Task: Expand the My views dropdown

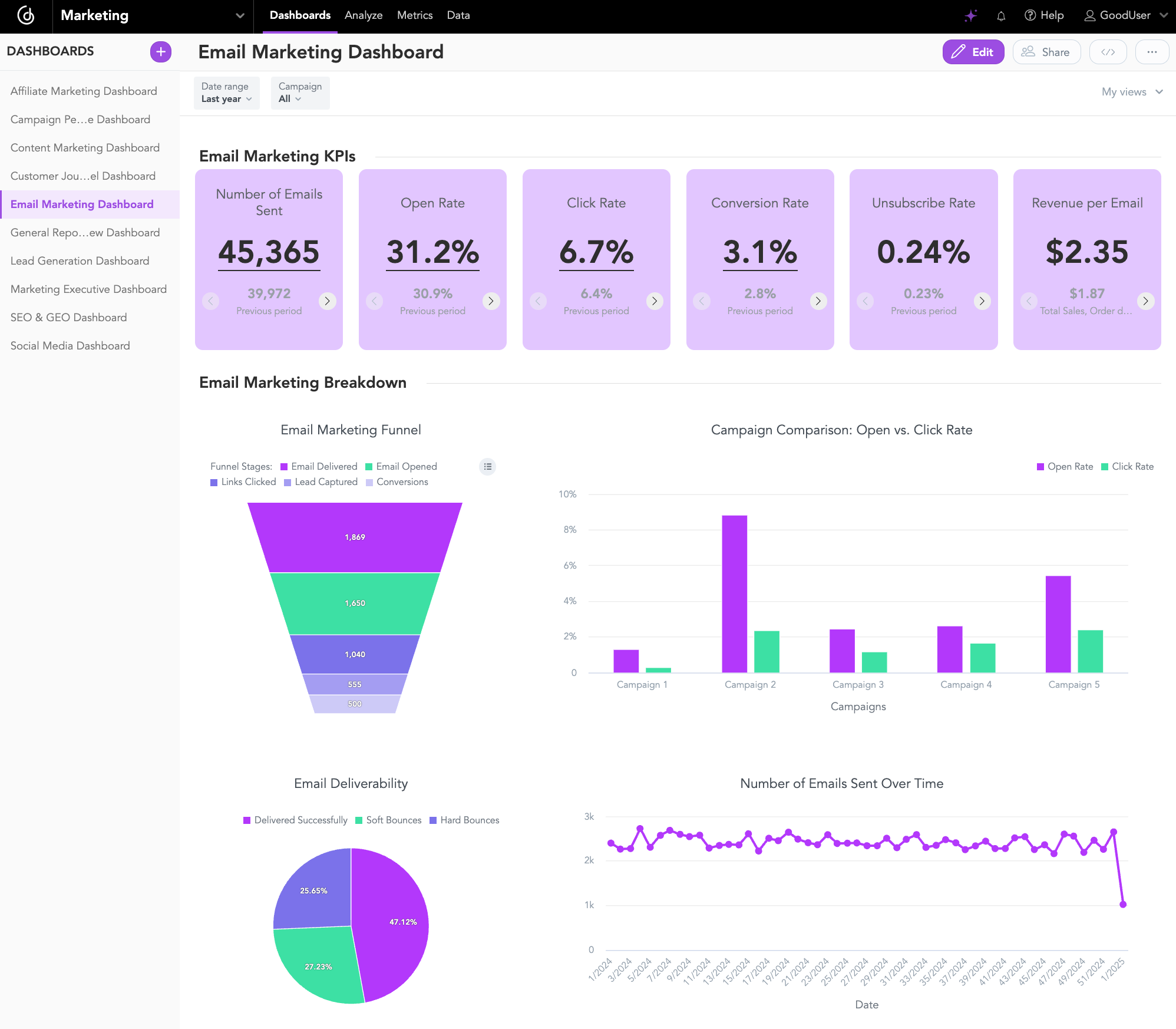Action: pyautogui.click(x=1131, y=92)
